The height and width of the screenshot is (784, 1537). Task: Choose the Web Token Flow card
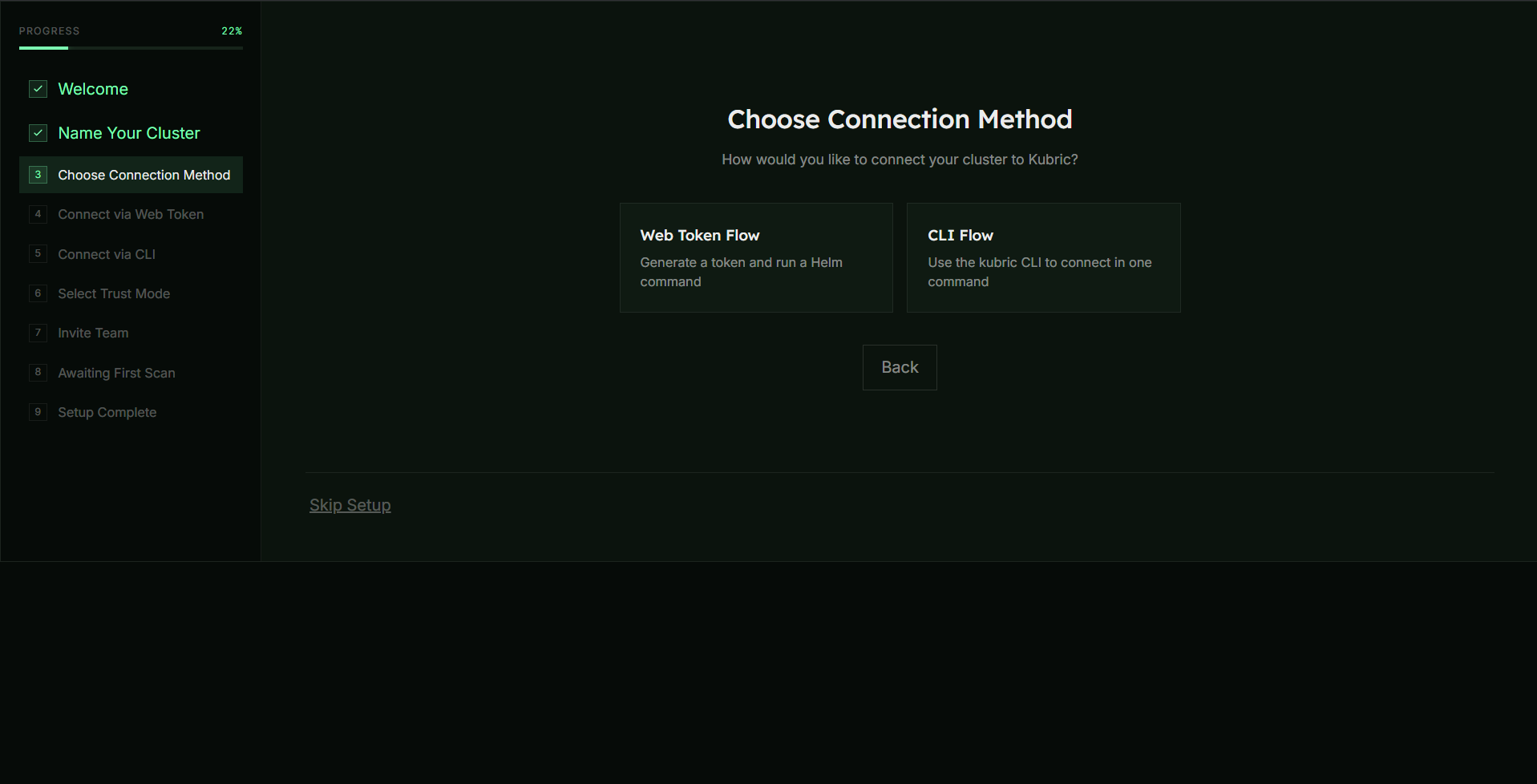[x=756, y=257]
